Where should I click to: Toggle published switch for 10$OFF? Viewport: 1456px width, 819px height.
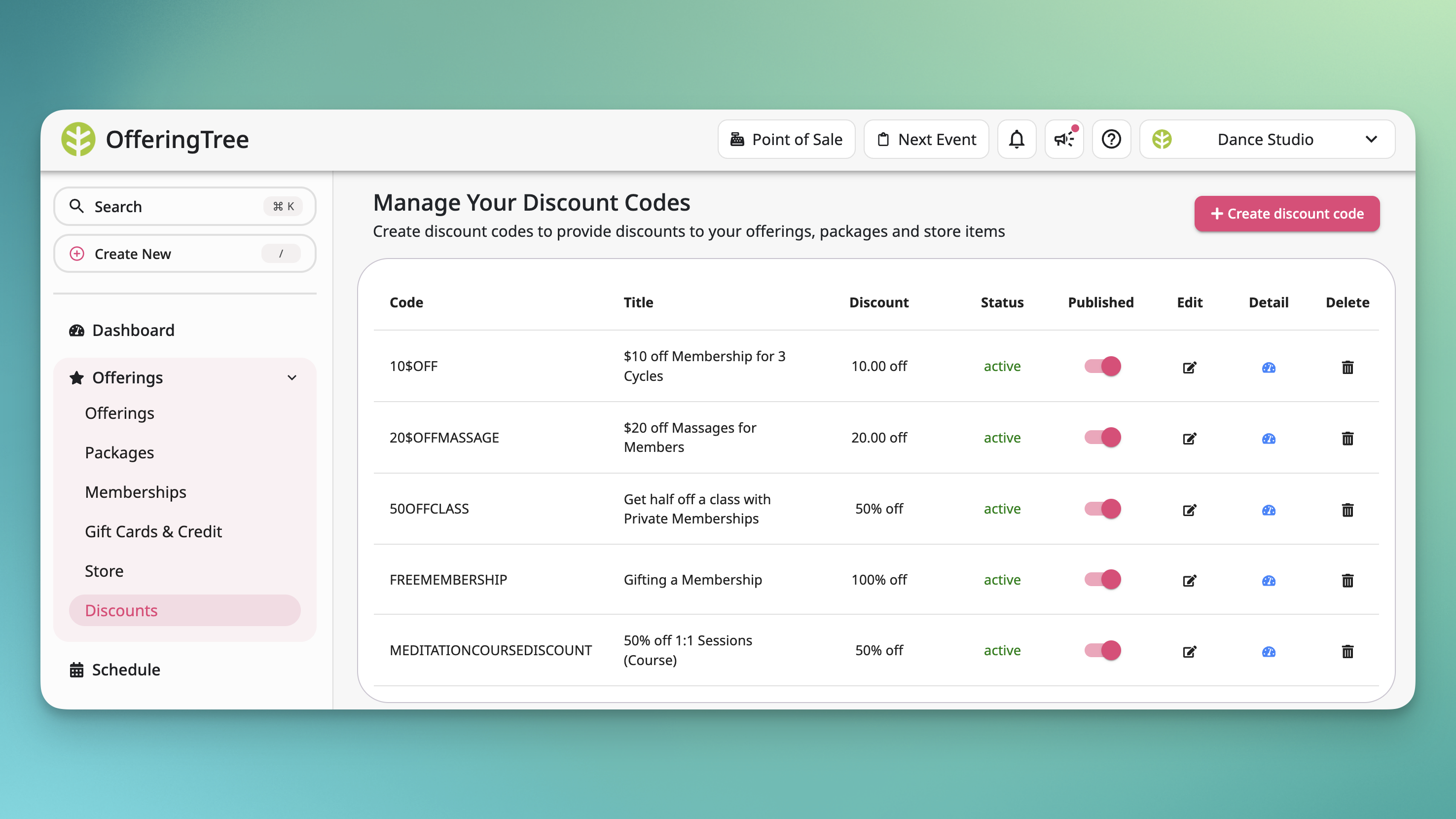click(x=1102, y=366)
